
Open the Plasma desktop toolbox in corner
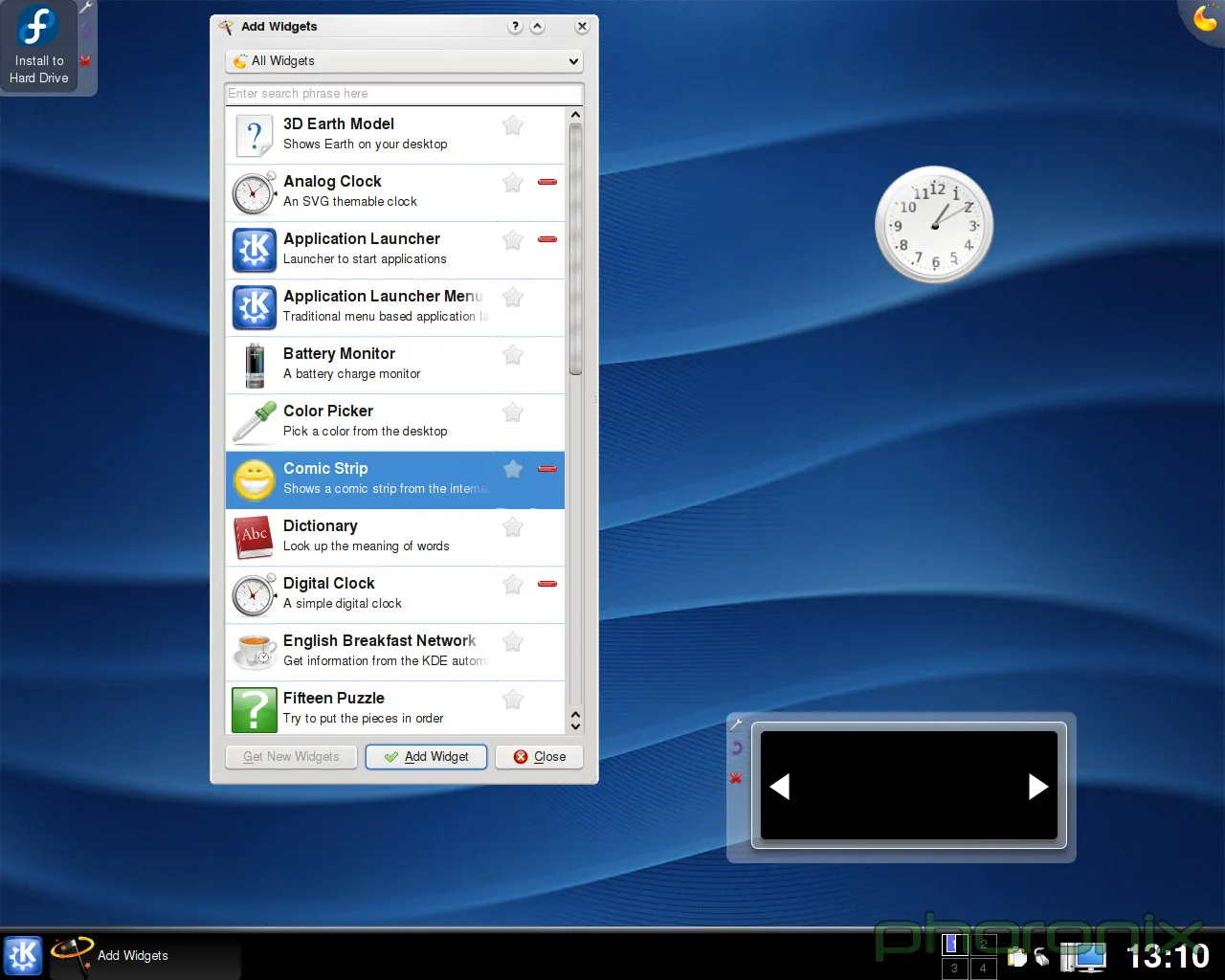click(1206, 17)
